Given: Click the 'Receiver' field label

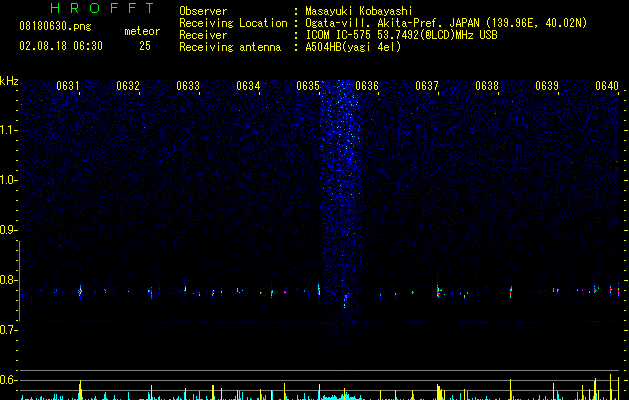Looking at the screenshot, I should click(x=203, y=35).
